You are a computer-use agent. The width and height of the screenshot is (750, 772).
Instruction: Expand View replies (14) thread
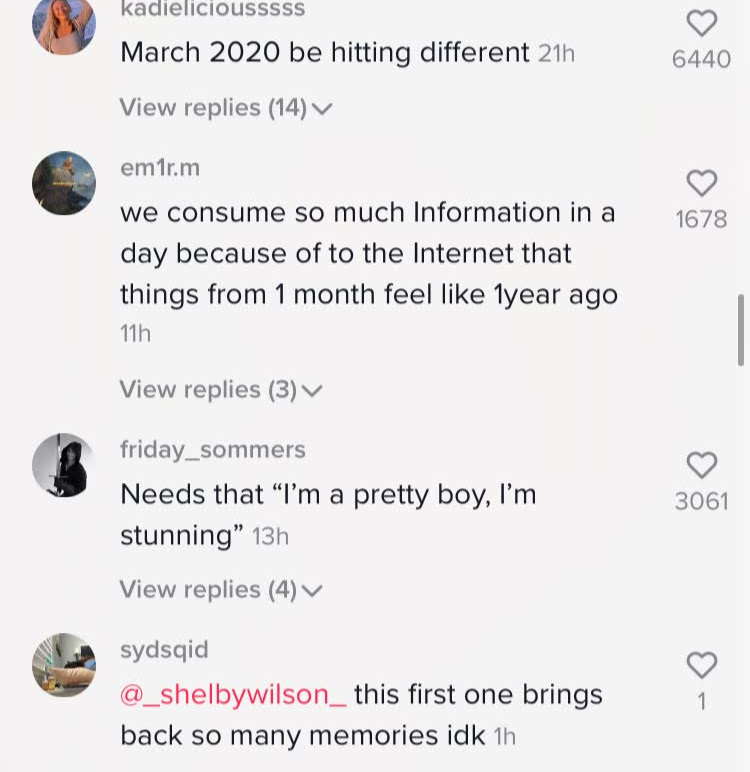click(225, 108)
